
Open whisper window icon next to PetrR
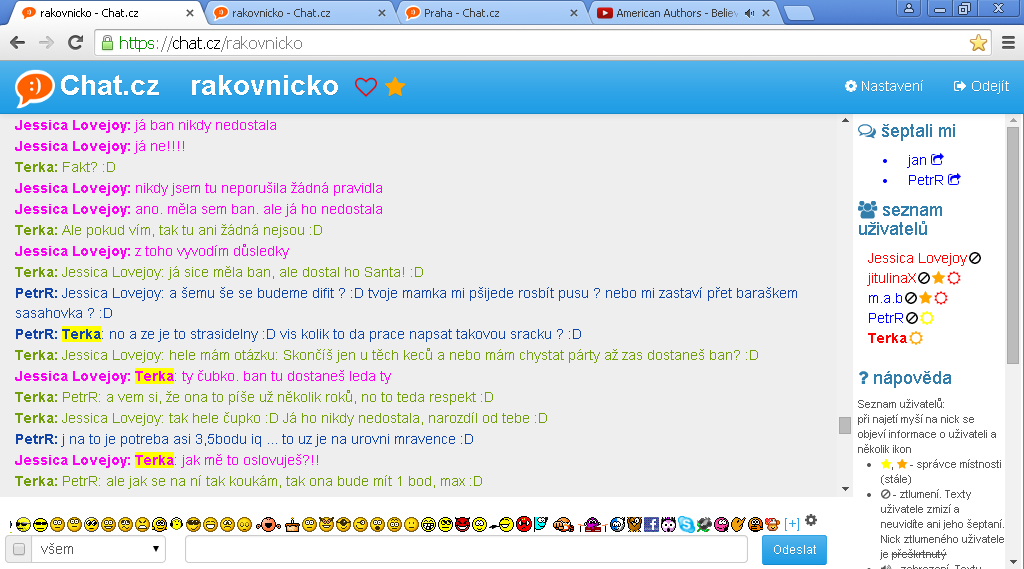pyautogui.click(x=954, y=179)
